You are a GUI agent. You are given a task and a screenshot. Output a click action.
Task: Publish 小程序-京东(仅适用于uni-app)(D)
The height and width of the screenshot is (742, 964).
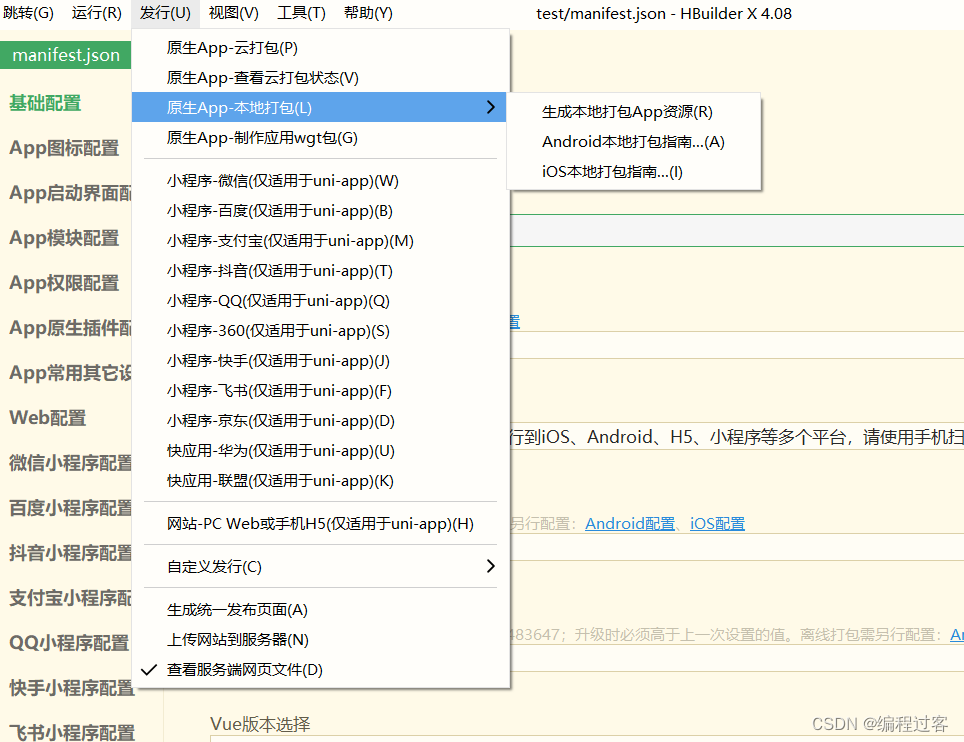(320, 421)
